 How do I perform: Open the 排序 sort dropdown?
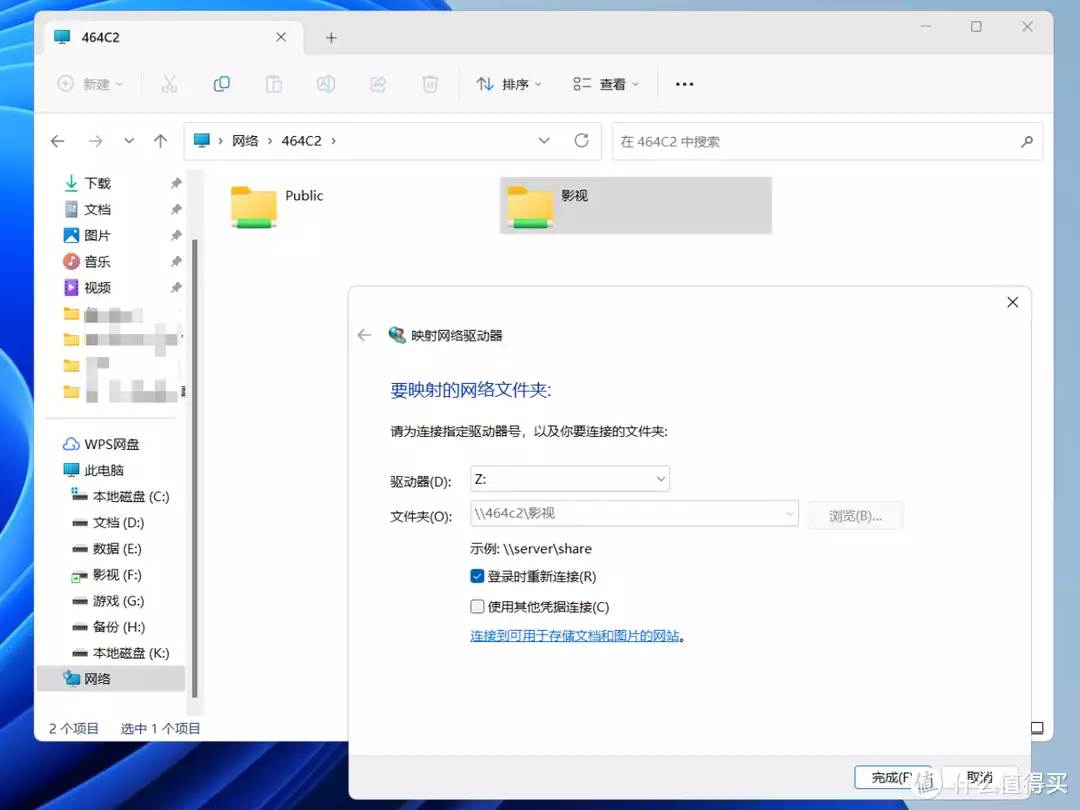click(509, 84)
